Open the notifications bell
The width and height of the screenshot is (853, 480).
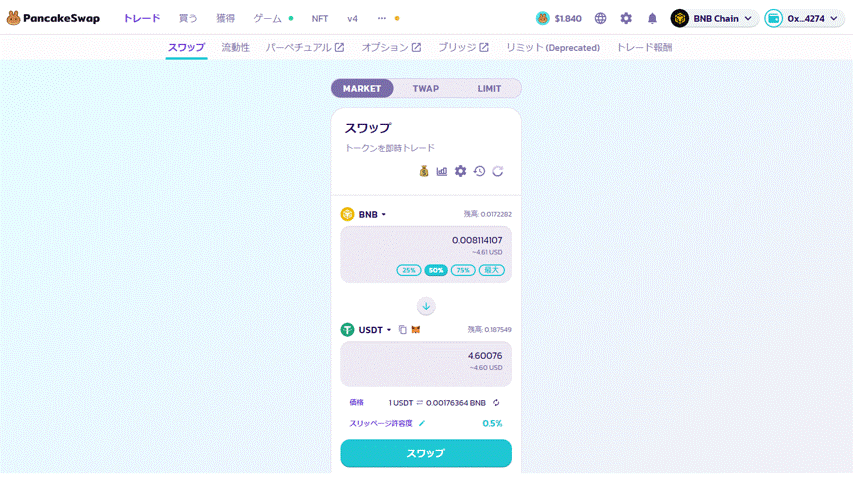pos(652,19)
